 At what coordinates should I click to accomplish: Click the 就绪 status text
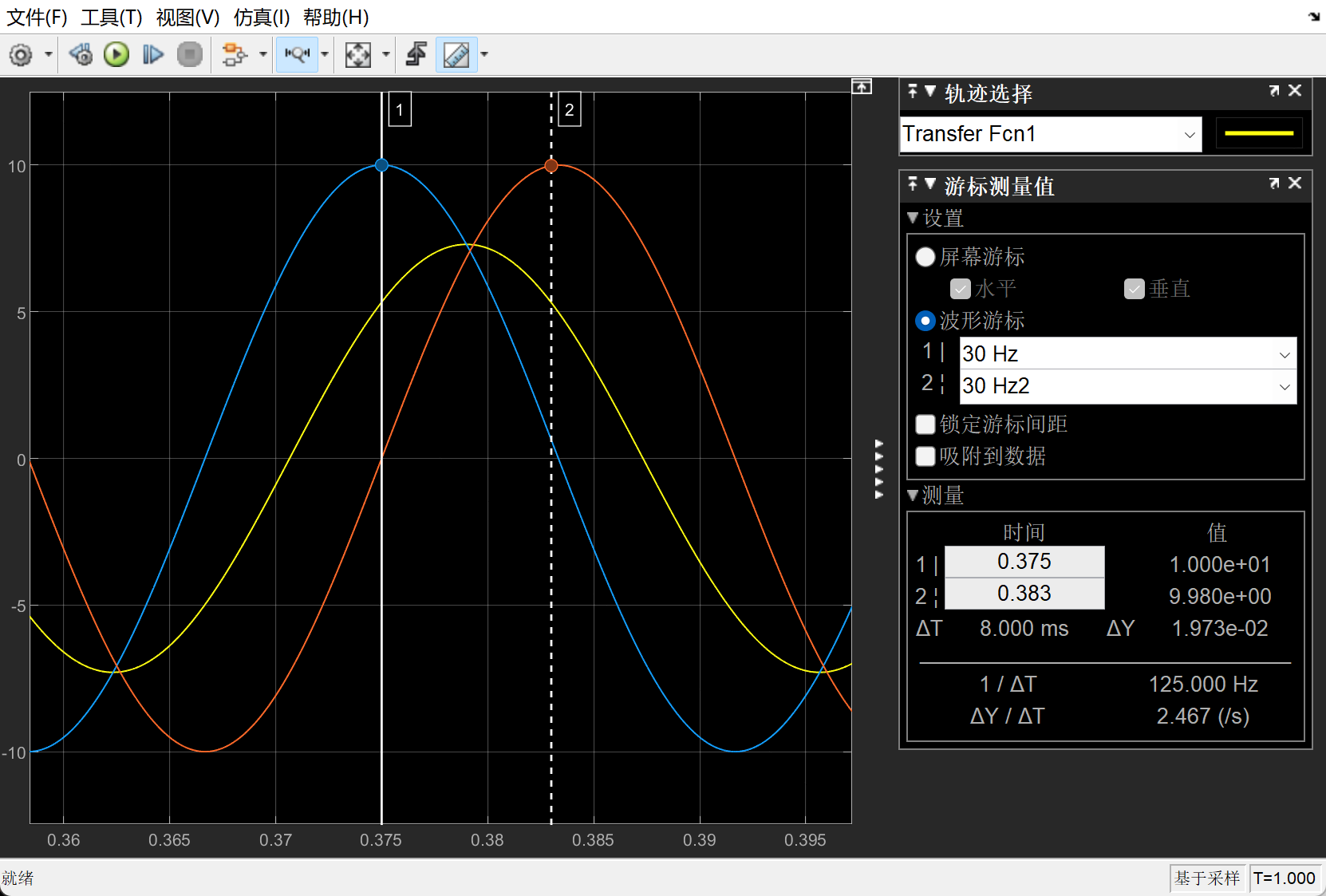click(18, 878)
